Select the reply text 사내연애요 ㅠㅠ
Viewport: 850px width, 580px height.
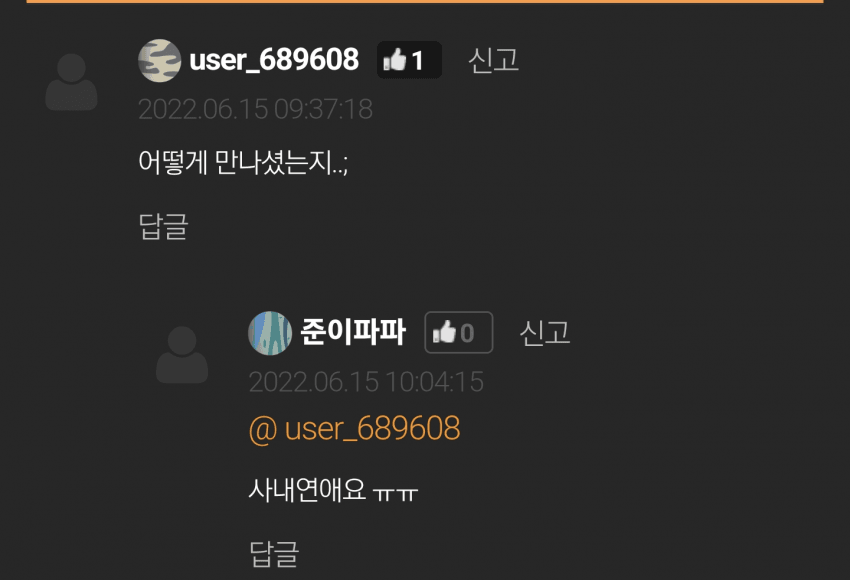(333, 489)
